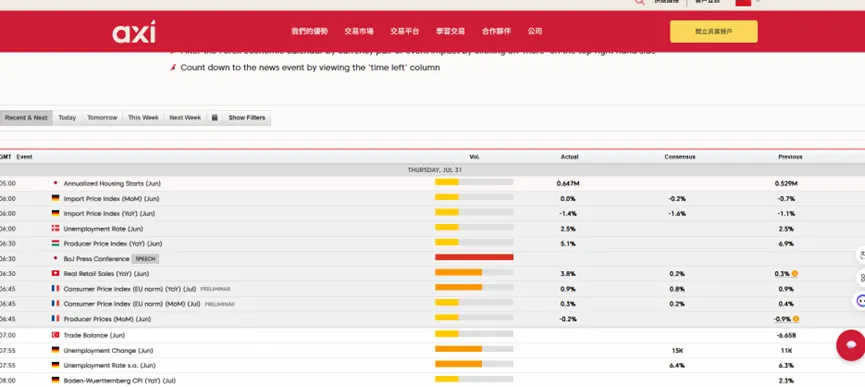
Task: Click revised-value icon beside Producer Prices previous
Action: pyautogui.click(x=796, y=319)
